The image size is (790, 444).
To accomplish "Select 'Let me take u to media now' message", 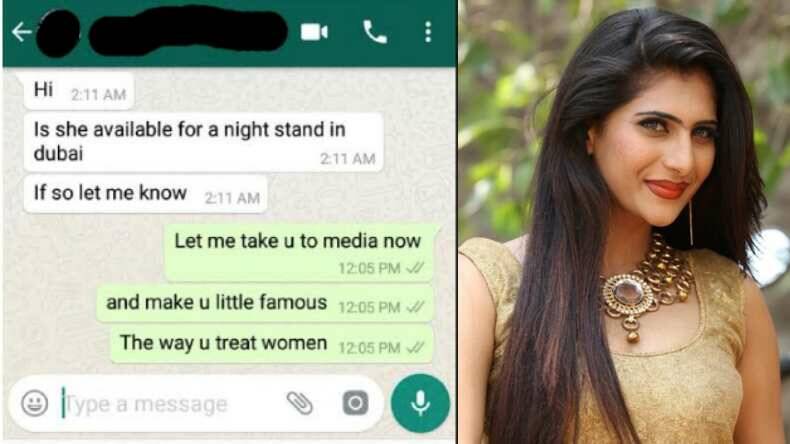I will (x=300, y=252).
